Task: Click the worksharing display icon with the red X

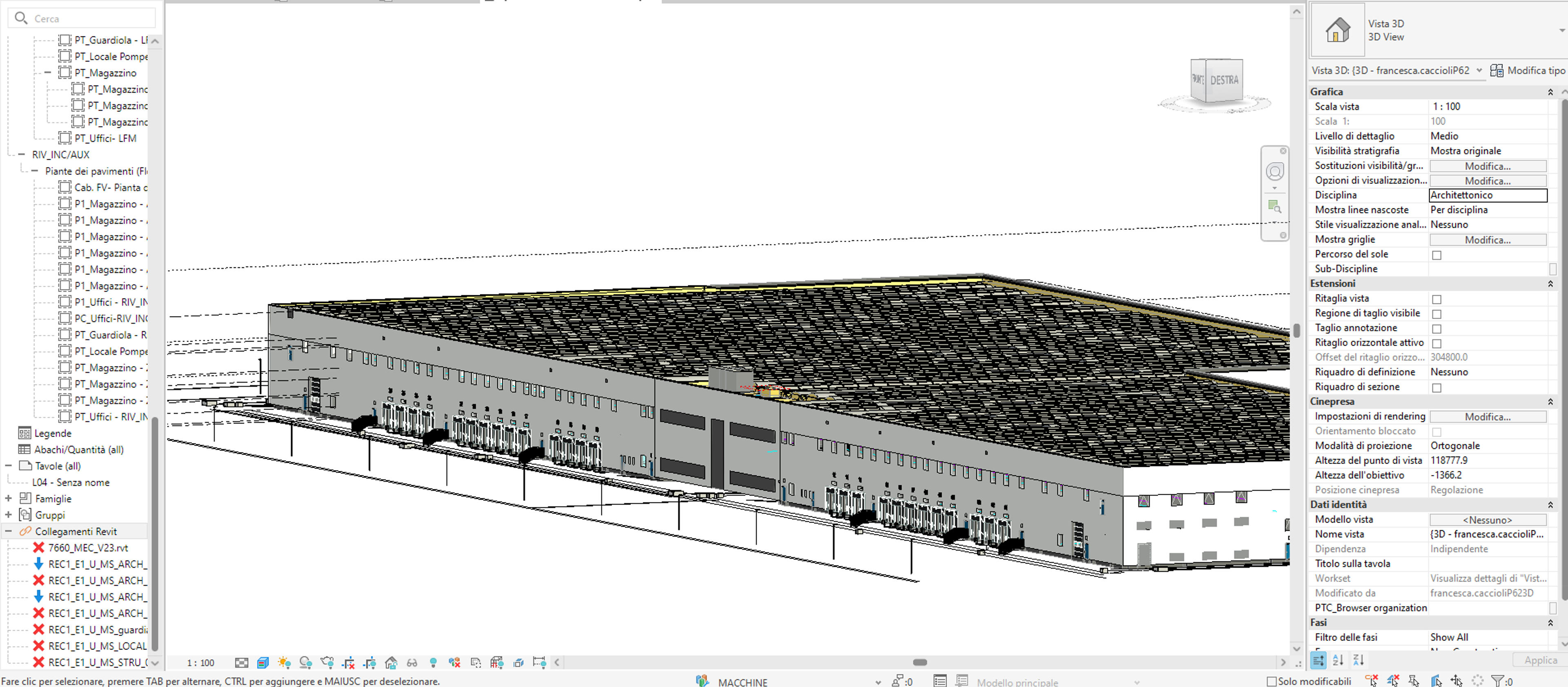Action: tap(454, 662)
